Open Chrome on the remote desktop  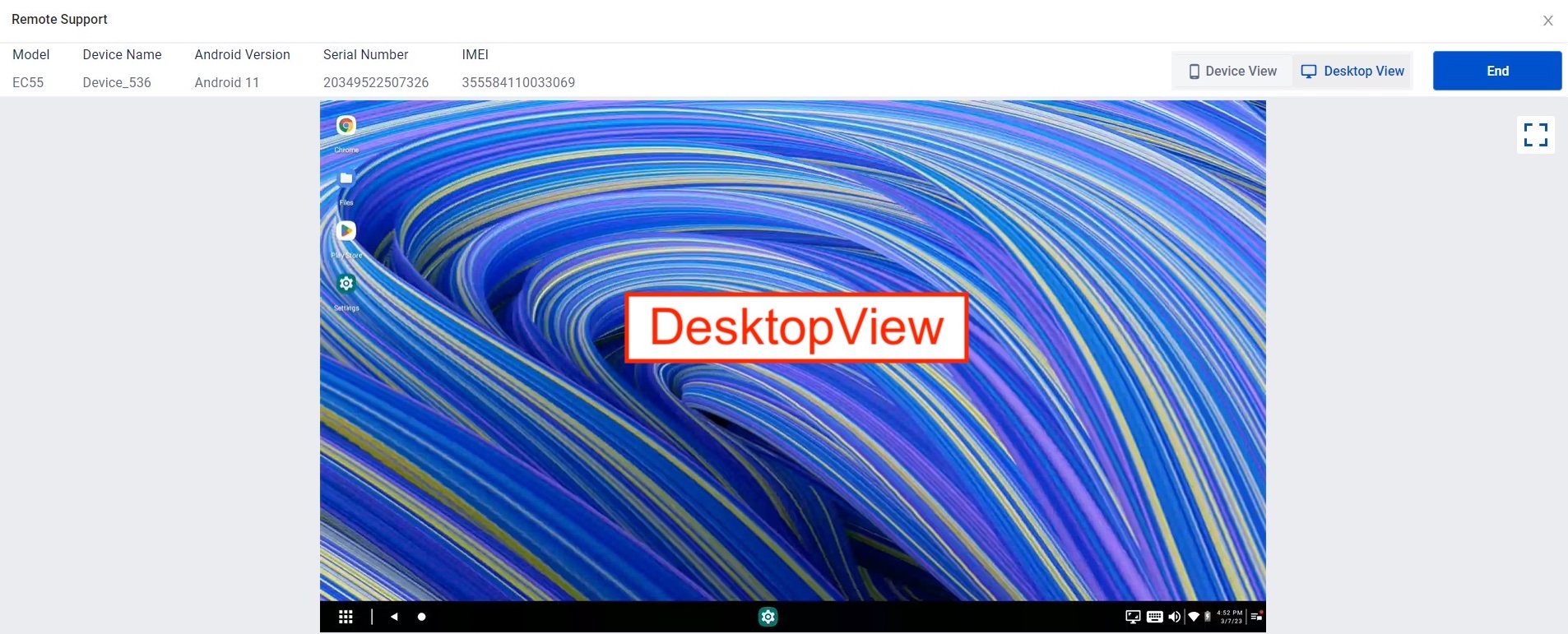click(x=346, y=126)
